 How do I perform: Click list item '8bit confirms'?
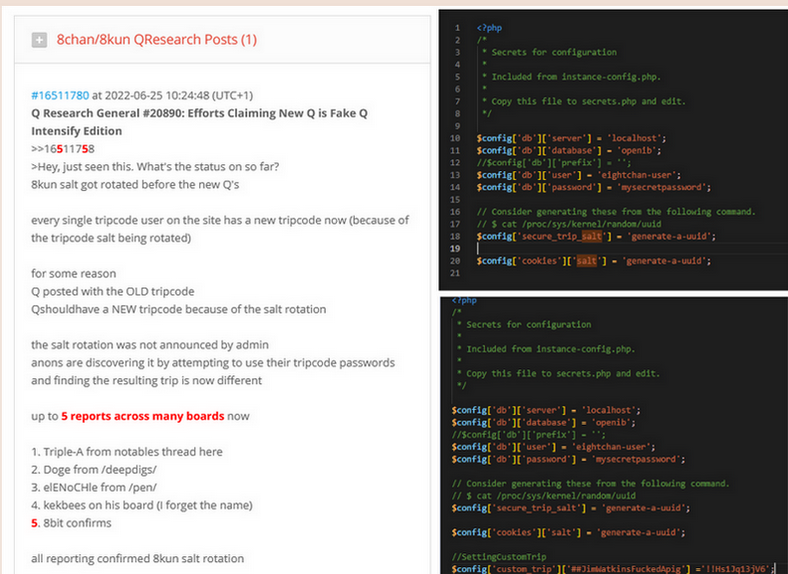click(71, 523)
